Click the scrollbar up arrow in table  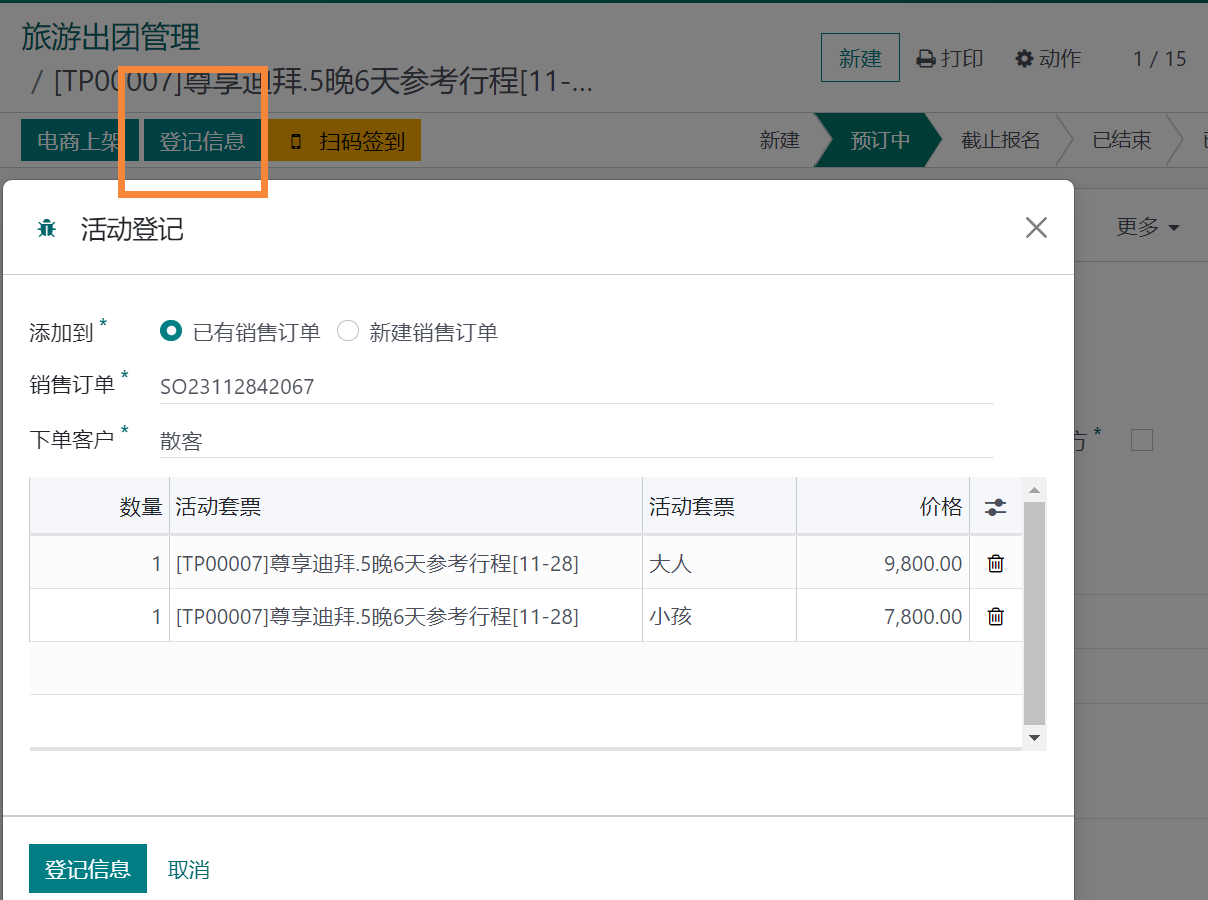tap(1035, 490)
